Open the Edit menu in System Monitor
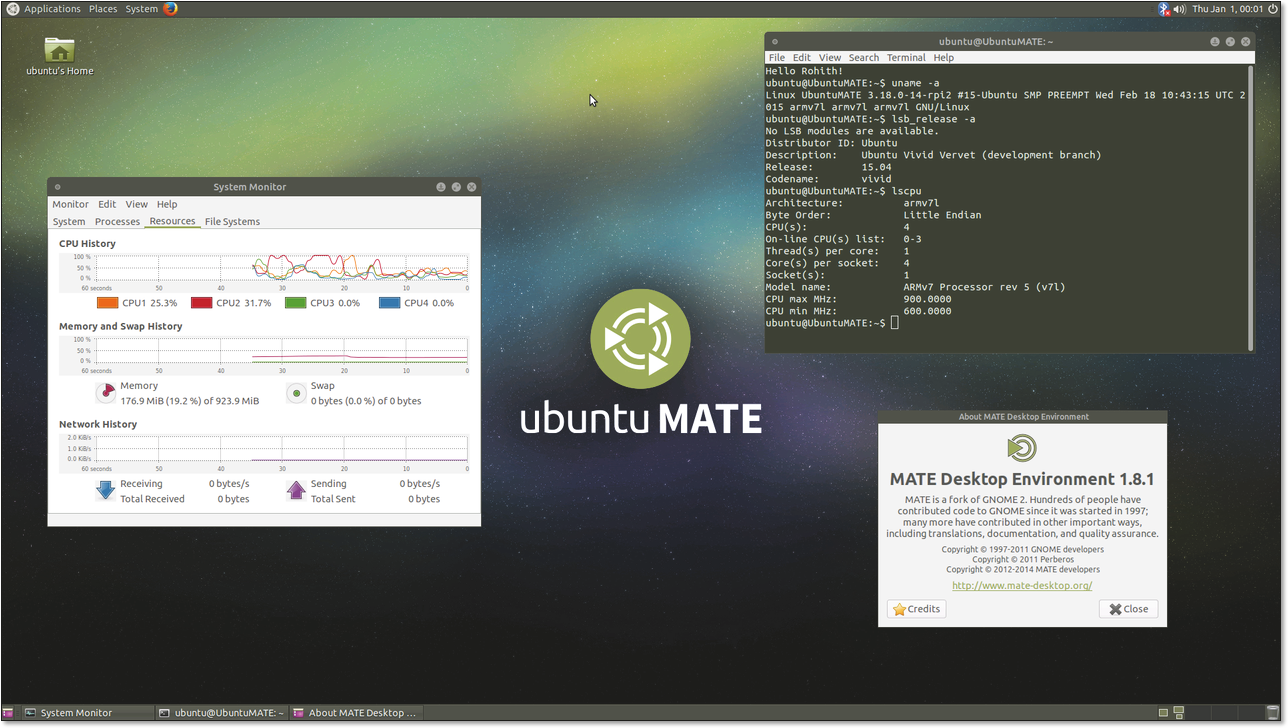This screenshot has width=1288, height=728. [107, 204]
